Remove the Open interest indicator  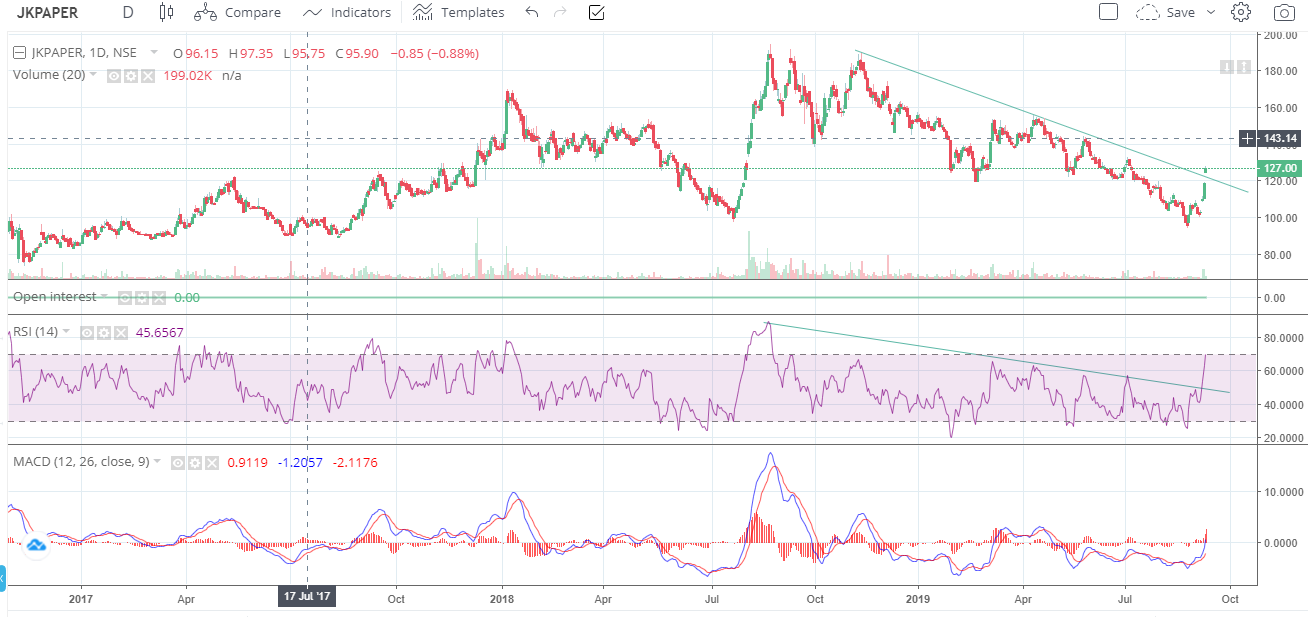point(159,298)
